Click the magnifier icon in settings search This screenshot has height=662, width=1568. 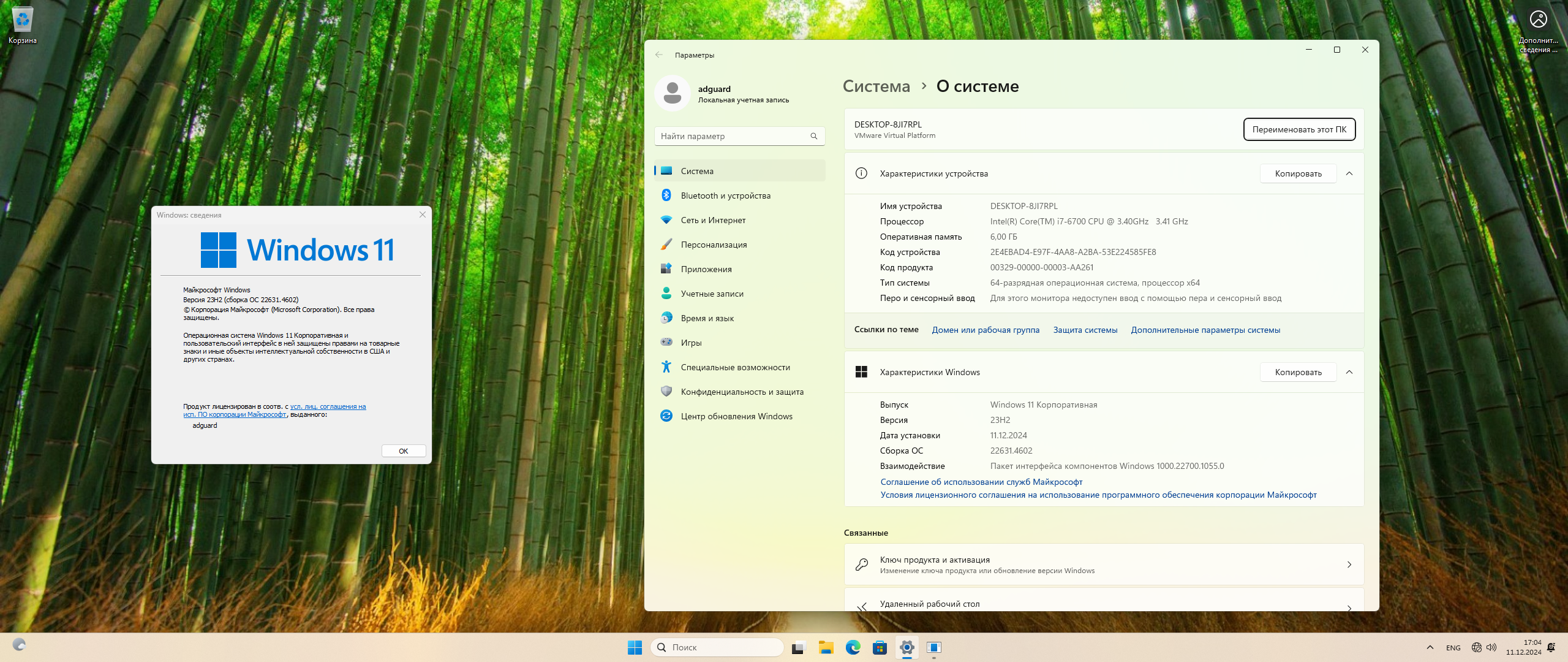tap(814, 136)
